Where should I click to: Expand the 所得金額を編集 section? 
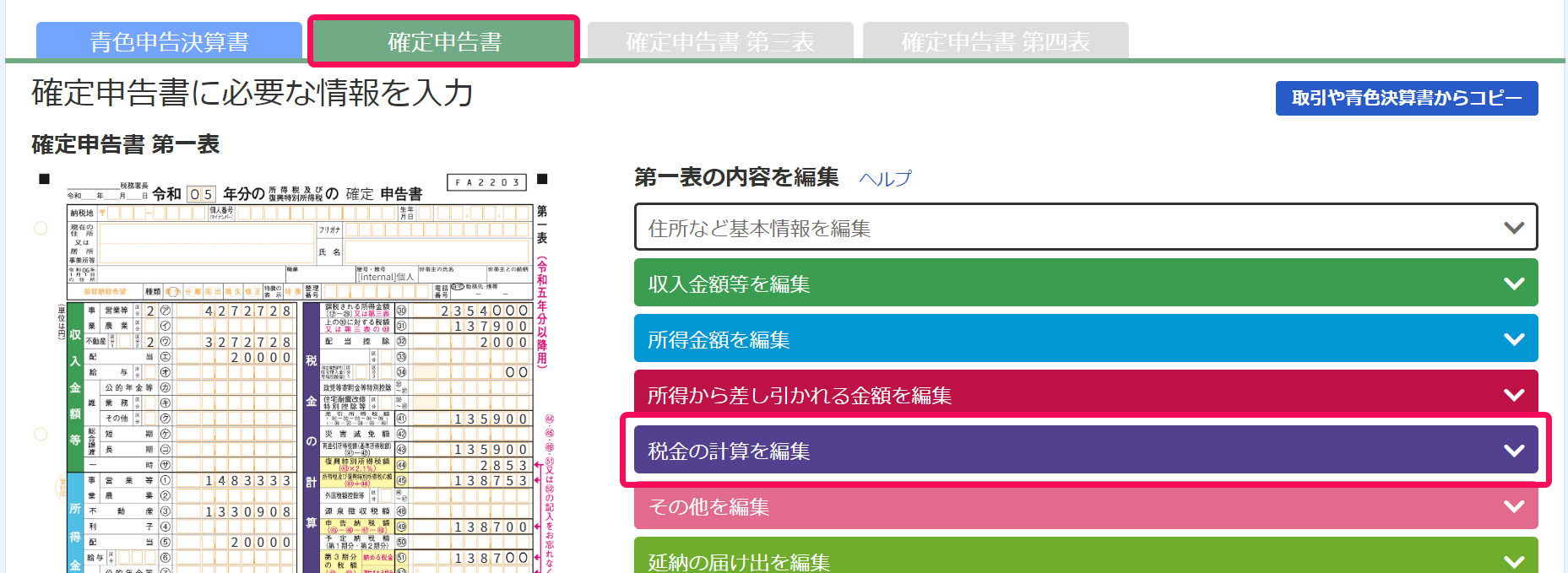click(x=1086, y=338)
